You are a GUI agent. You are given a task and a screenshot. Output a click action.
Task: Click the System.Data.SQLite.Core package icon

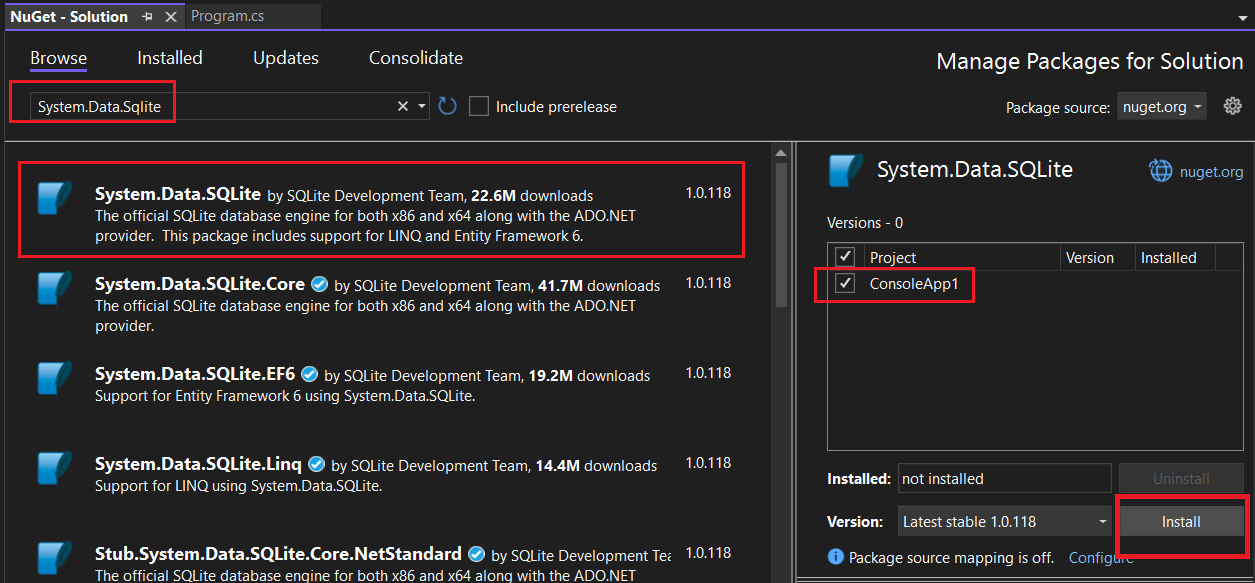point(52,289)
